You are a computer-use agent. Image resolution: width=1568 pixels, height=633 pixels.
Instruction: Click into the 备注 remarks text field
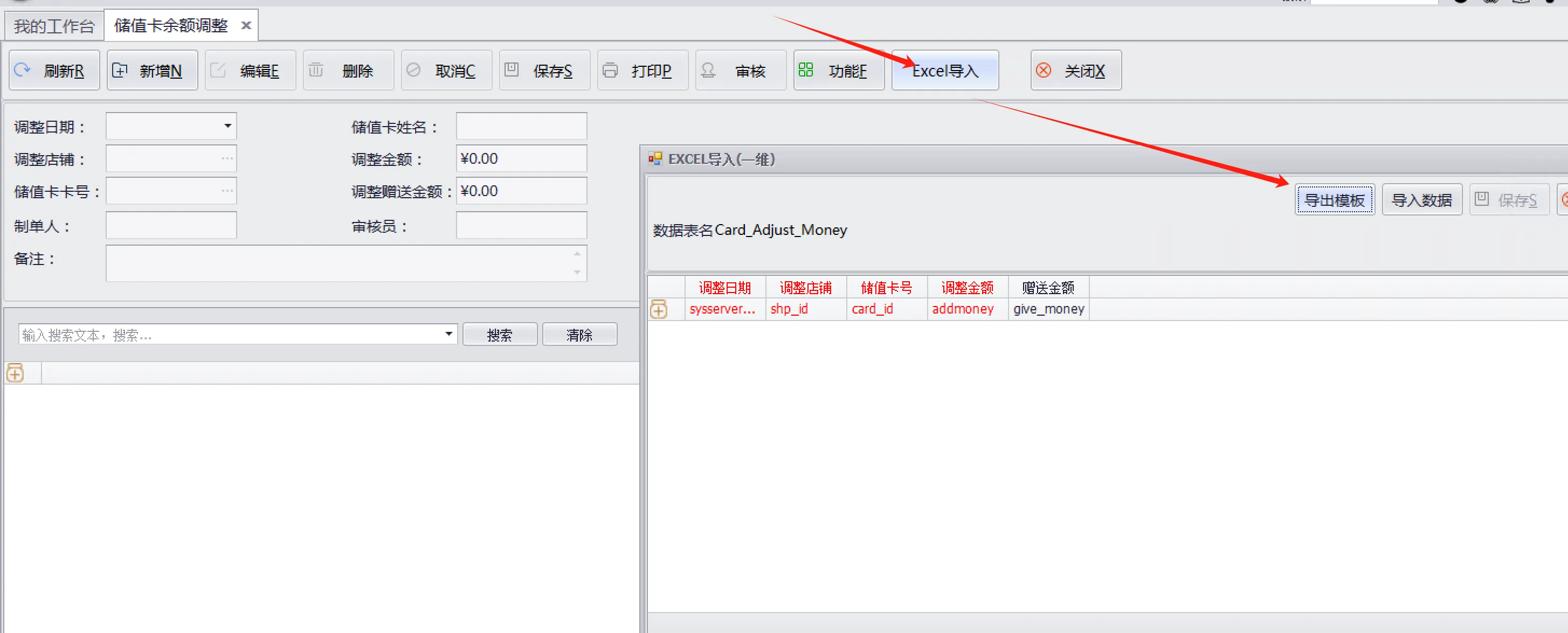pos(341,263)
